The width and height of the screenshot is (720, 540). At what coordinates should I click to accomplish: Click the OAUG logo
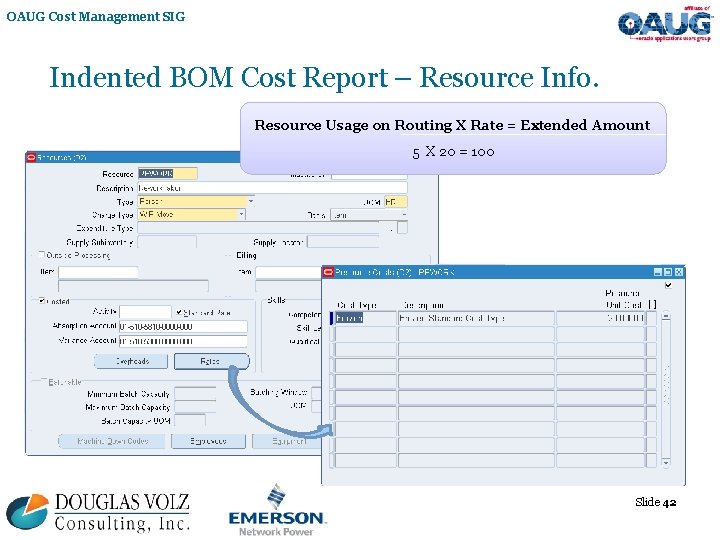coord(664,24)
